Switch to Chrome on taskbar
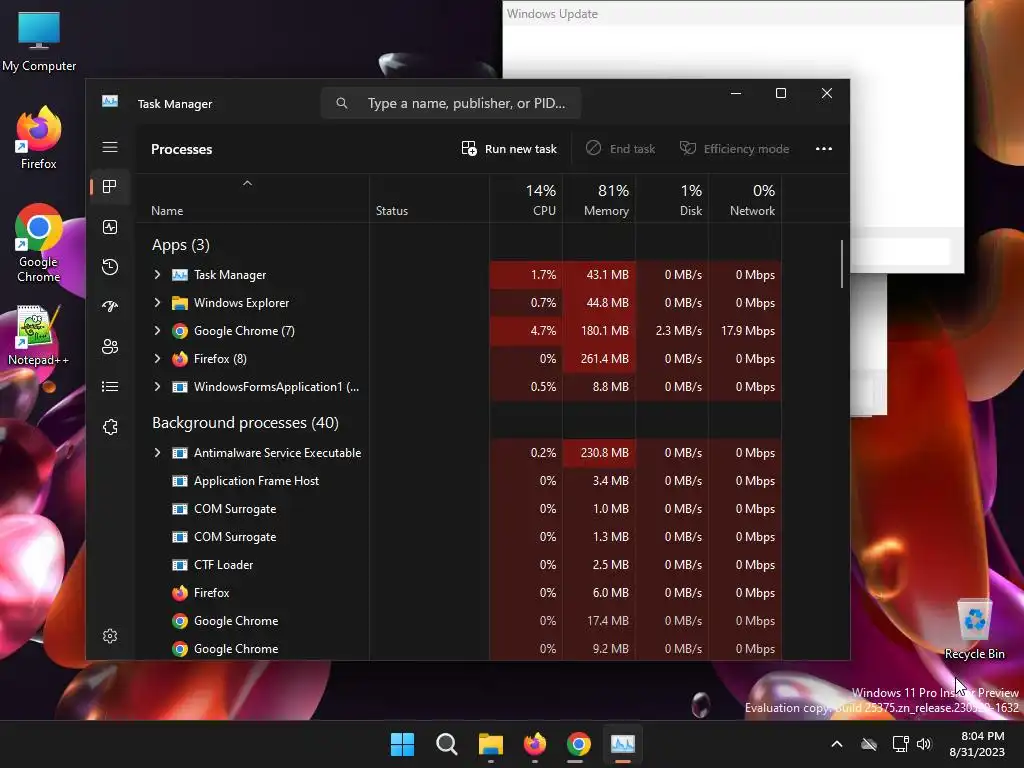Viewport: 1024px width, 768px height. coord(579,744)
